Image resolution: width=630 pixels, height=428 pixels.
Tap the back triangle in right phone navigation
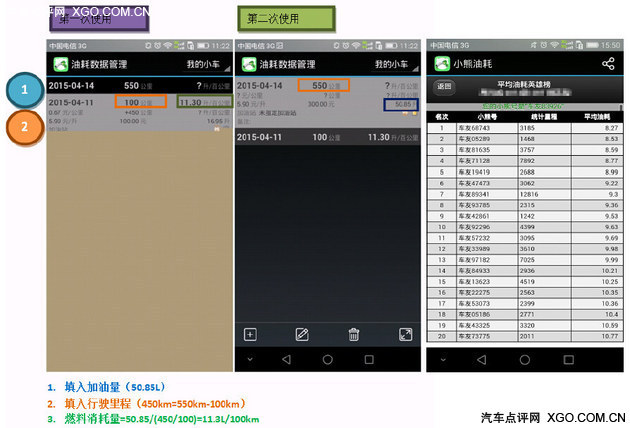pyautogui.click(x=481, y=359)
